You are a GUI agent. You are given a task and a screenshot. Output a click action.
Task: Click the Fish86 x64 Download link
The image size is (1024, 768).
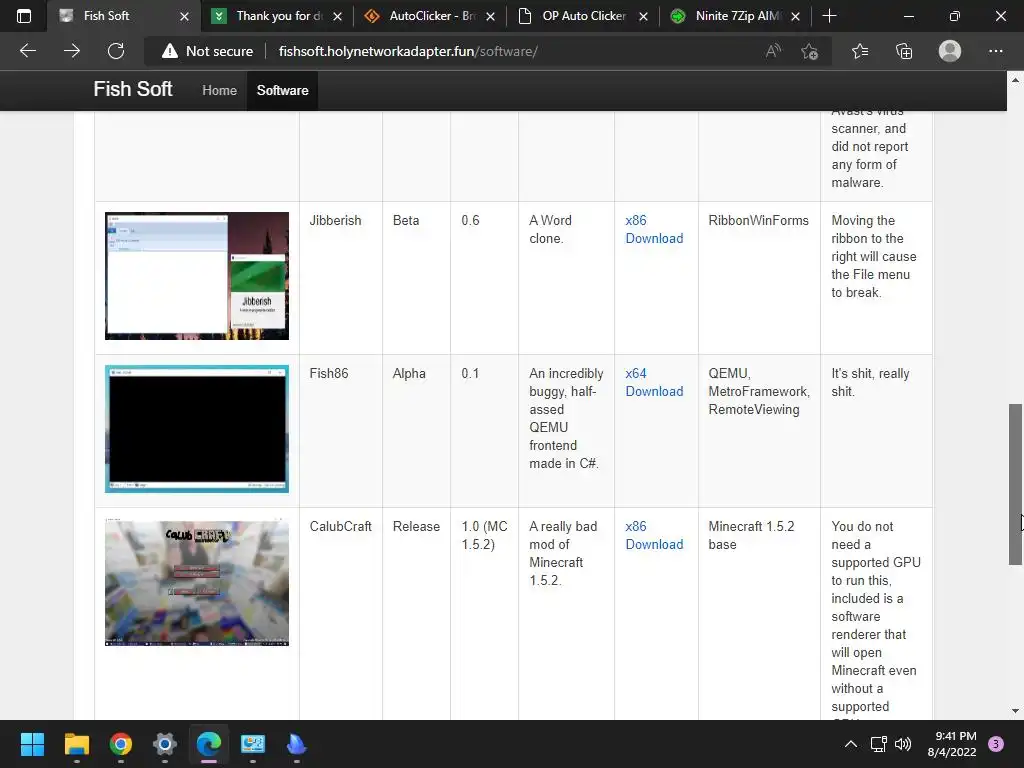654,382
